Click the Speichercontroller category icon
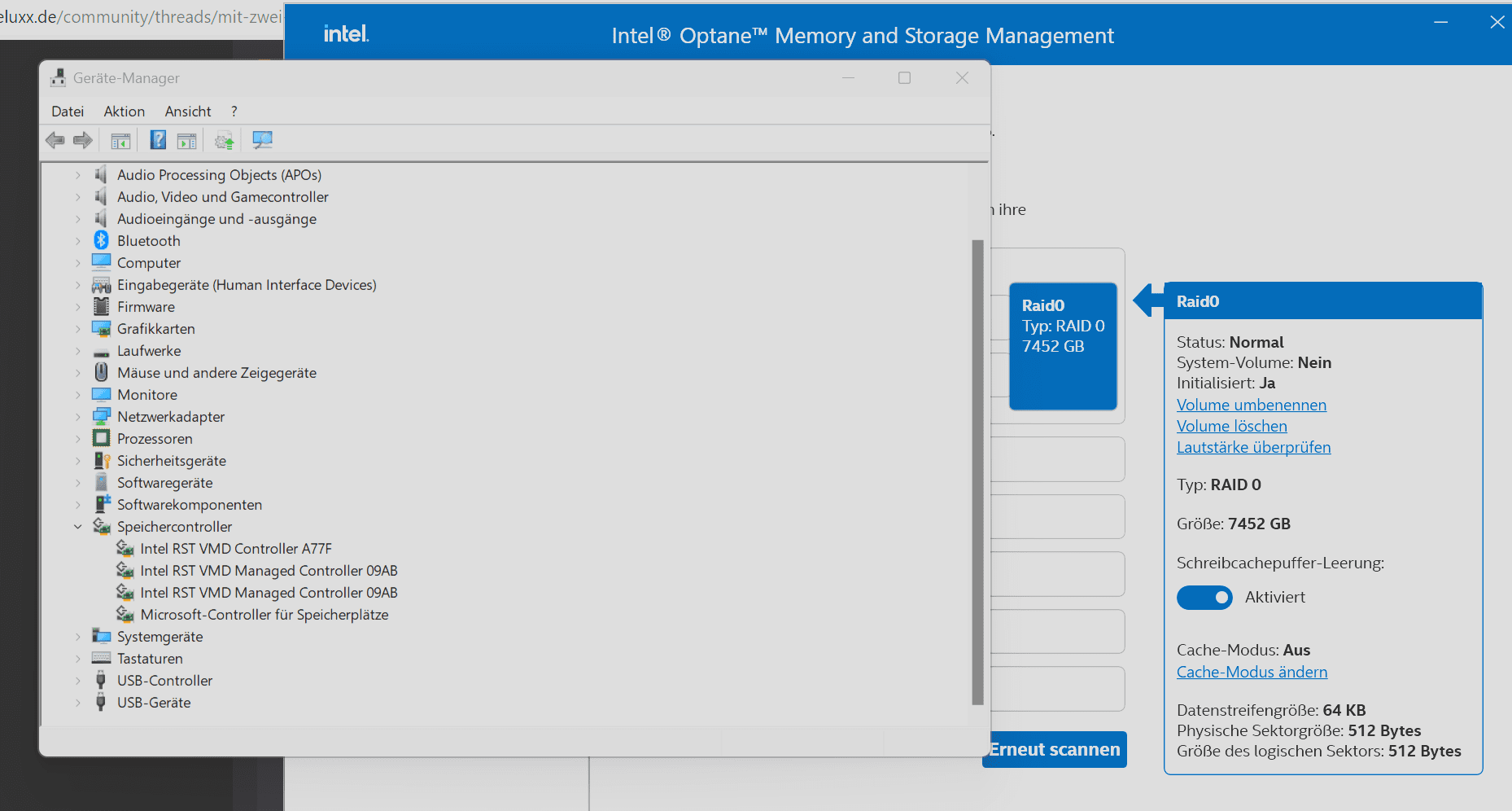 [x=101, y=526]
